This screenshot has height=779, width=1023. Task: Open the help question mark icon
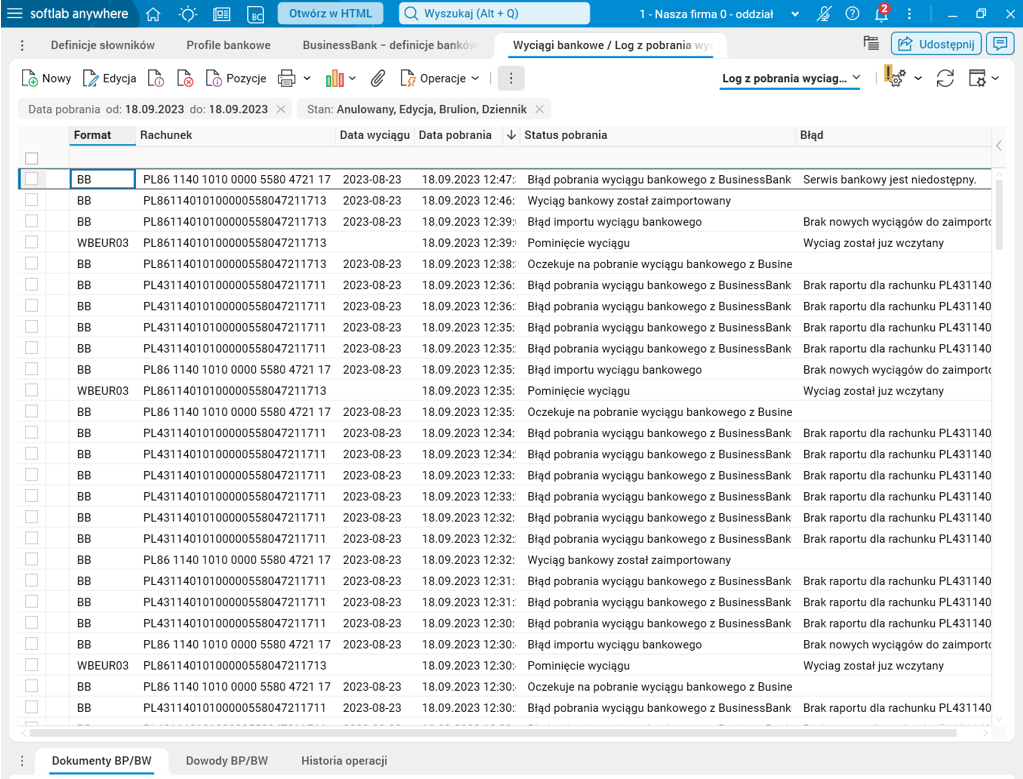tap(852, 14)
